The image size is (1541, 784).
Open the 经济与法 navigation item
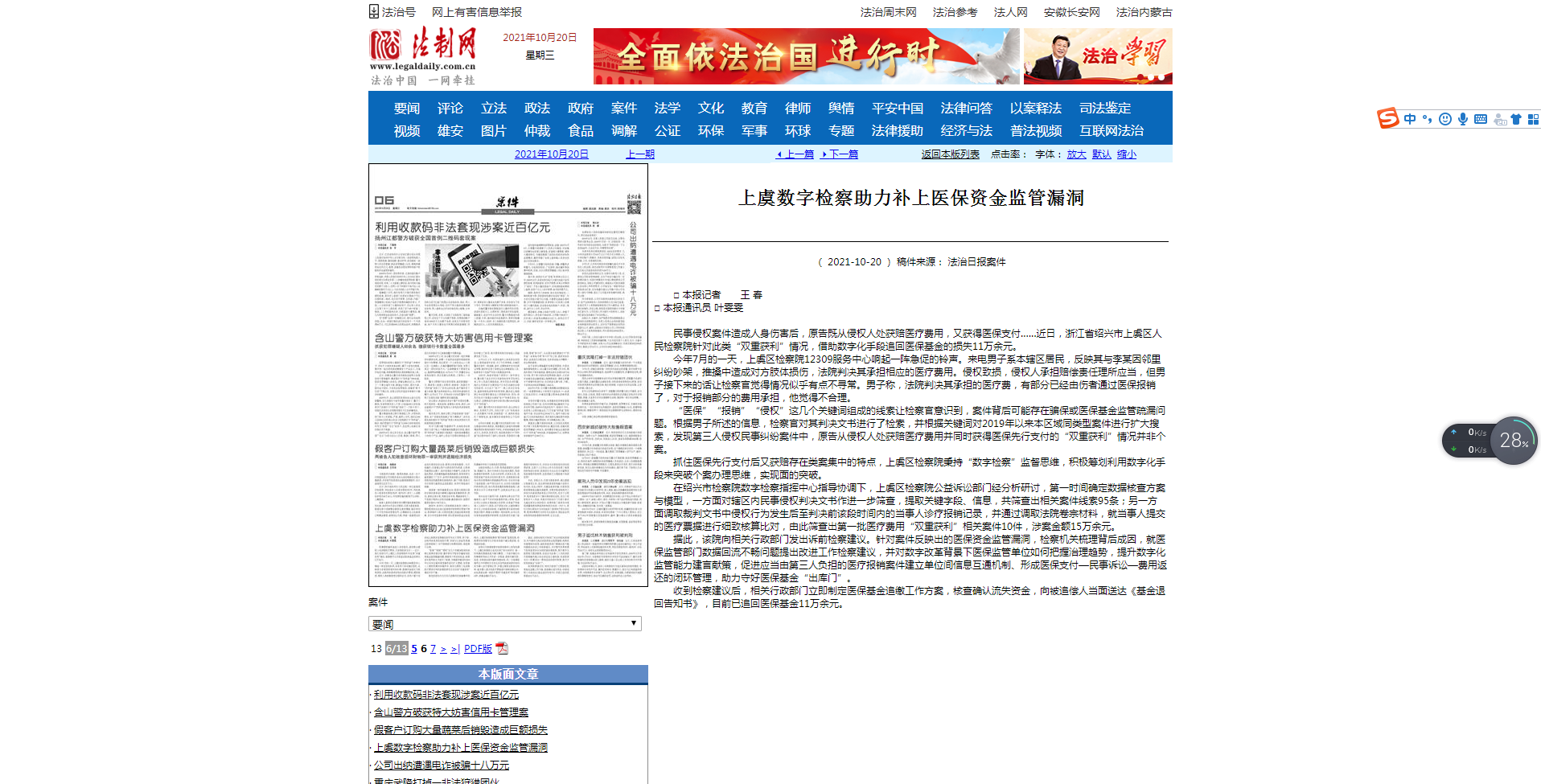pyautogui.click(x=967, y=130)
